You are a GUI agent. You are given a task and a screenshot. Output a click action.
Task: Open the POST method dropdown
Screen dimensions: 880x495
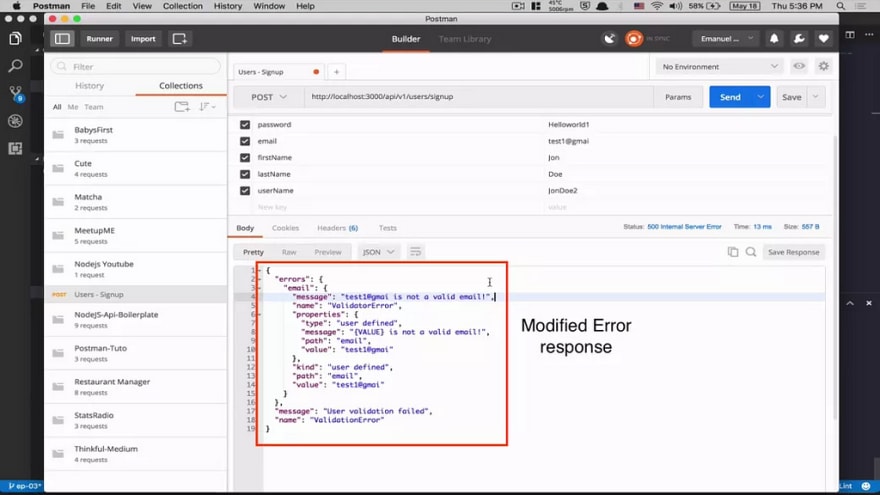point(269,97)
